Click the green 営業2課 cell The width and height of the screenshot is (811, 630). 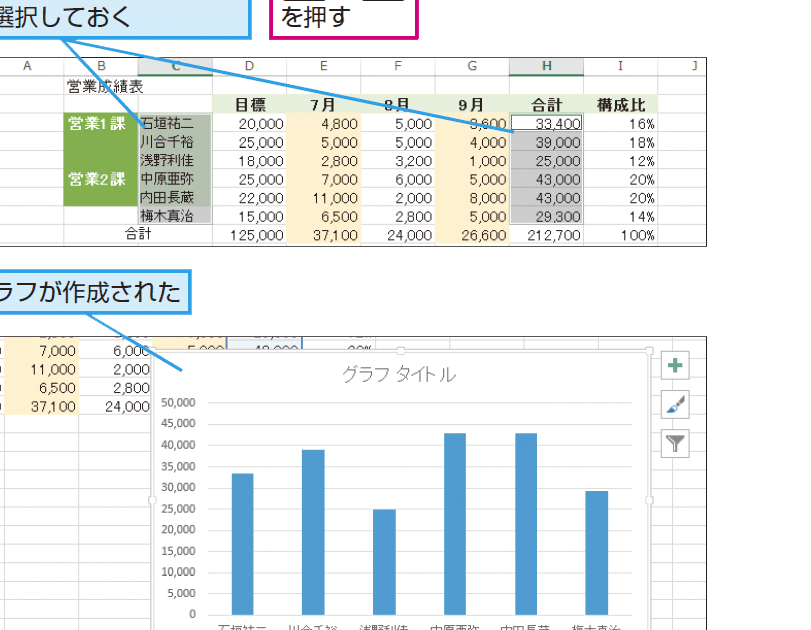point(100,180)
